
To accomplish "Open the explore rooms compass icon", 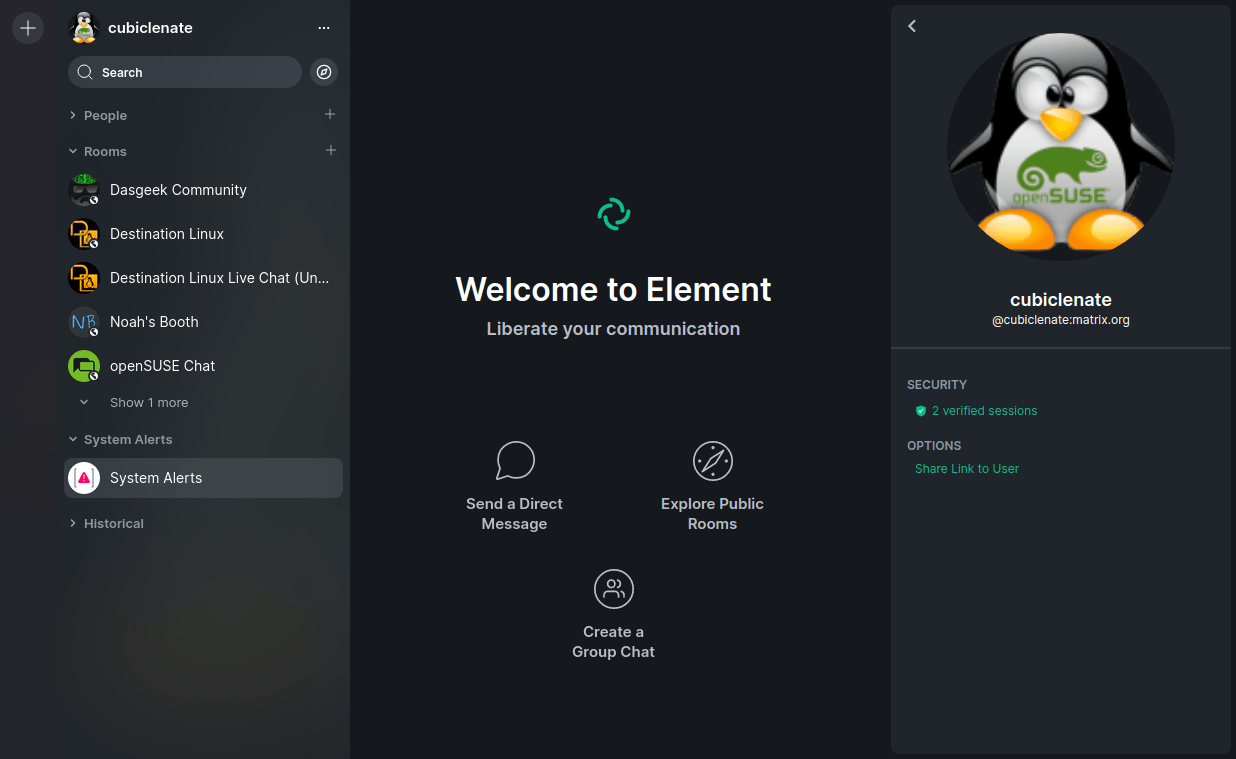I will pos(324,72).
